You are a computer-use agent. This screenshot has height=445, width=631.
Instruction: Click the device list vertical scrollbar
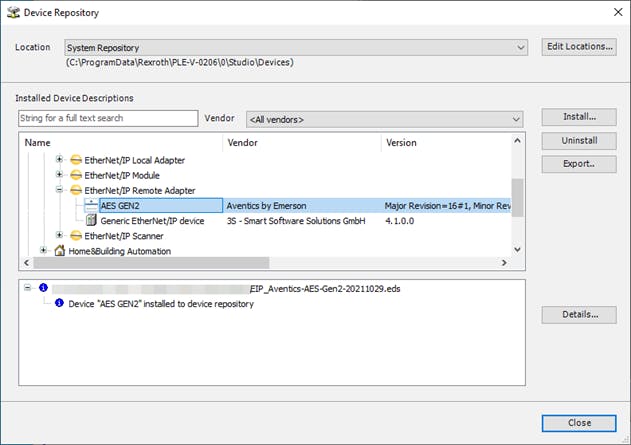click(x=517, y=197)
